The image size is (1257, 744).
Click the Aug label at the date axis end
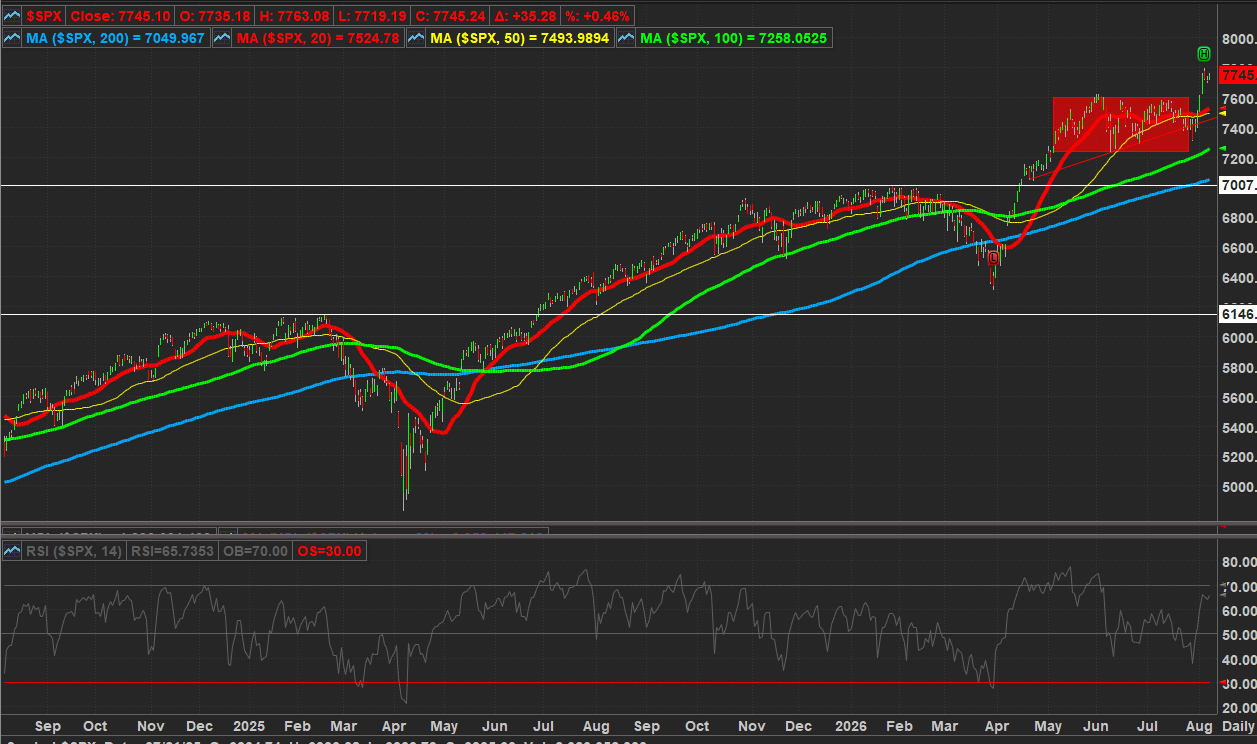tap(1200, 726)
